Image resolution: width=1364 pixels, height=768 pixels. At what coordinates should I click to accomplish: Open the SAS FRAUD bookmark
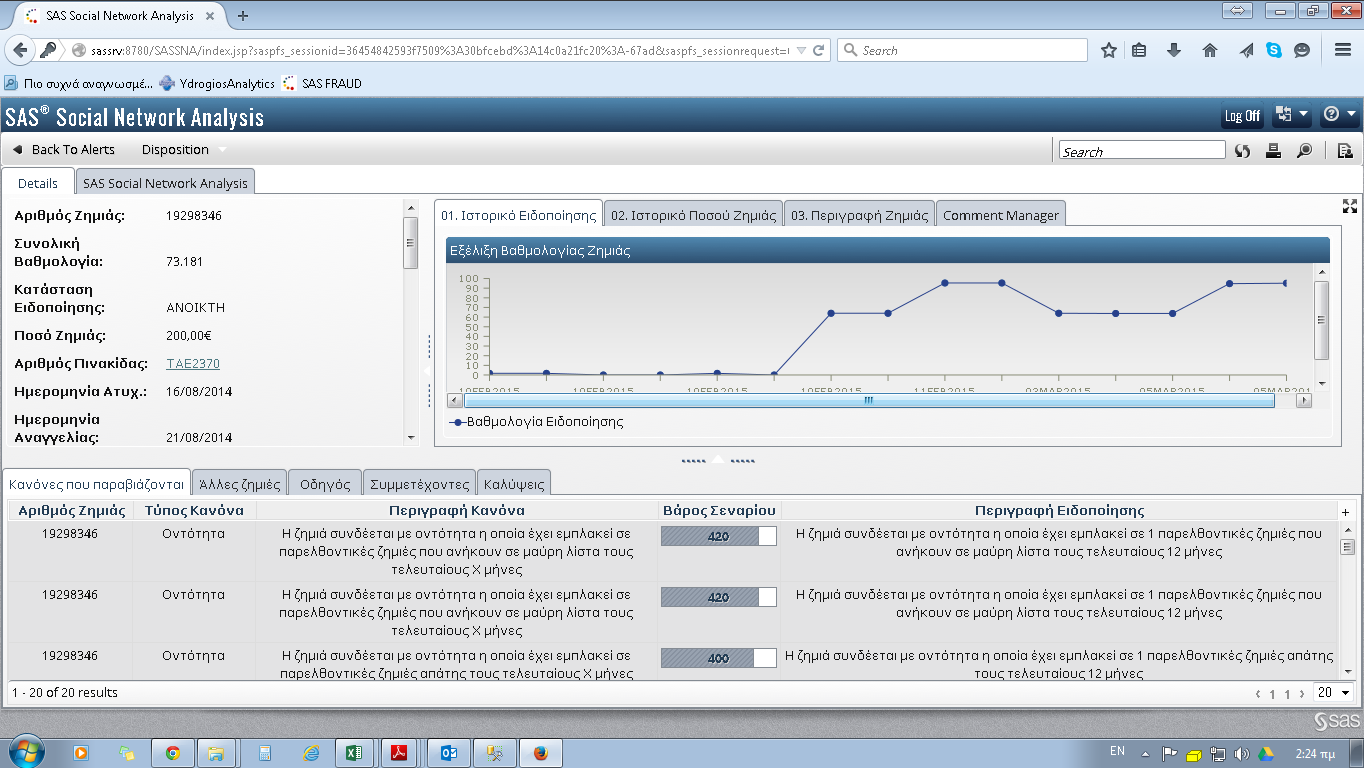(322, 83)
